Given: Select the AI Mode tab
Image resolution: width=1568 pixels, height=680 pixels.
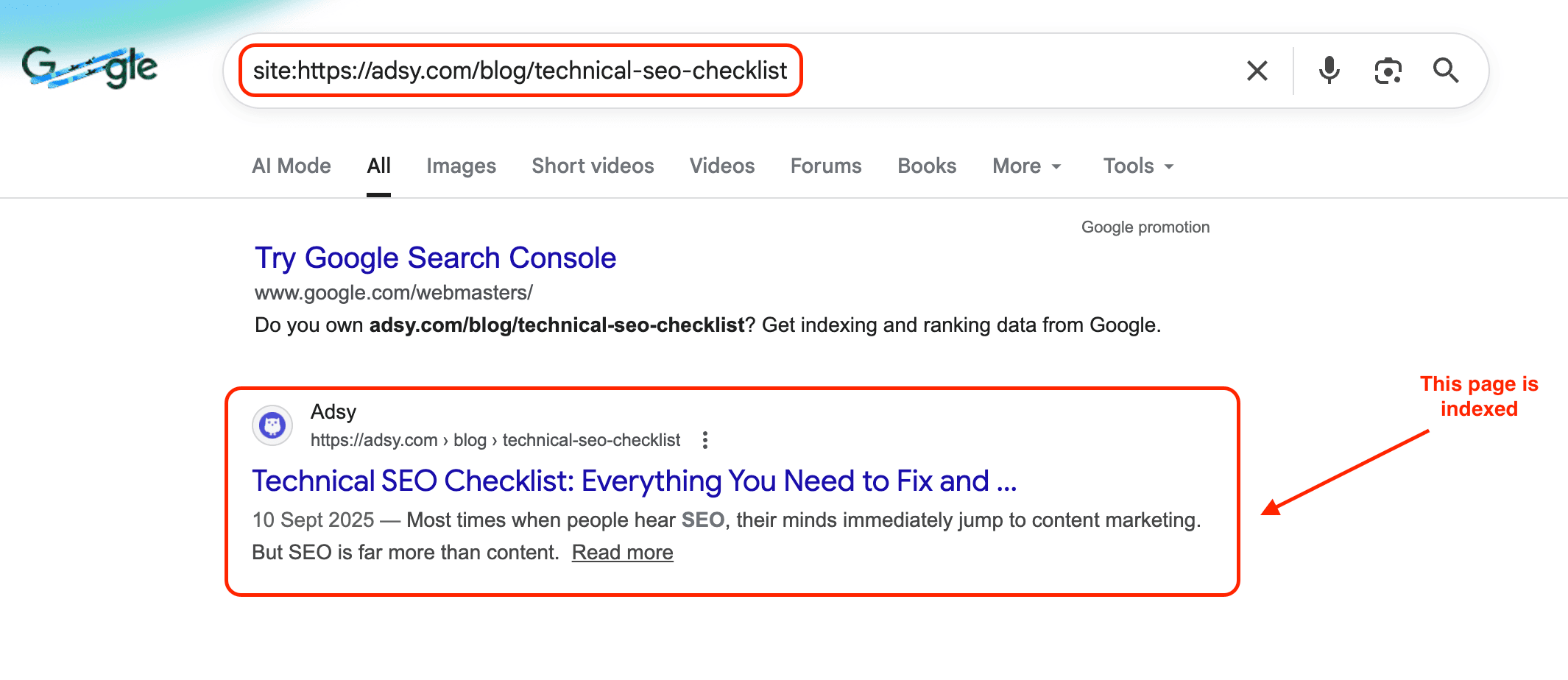Looking at the screenshot, I should pos(291,166).
